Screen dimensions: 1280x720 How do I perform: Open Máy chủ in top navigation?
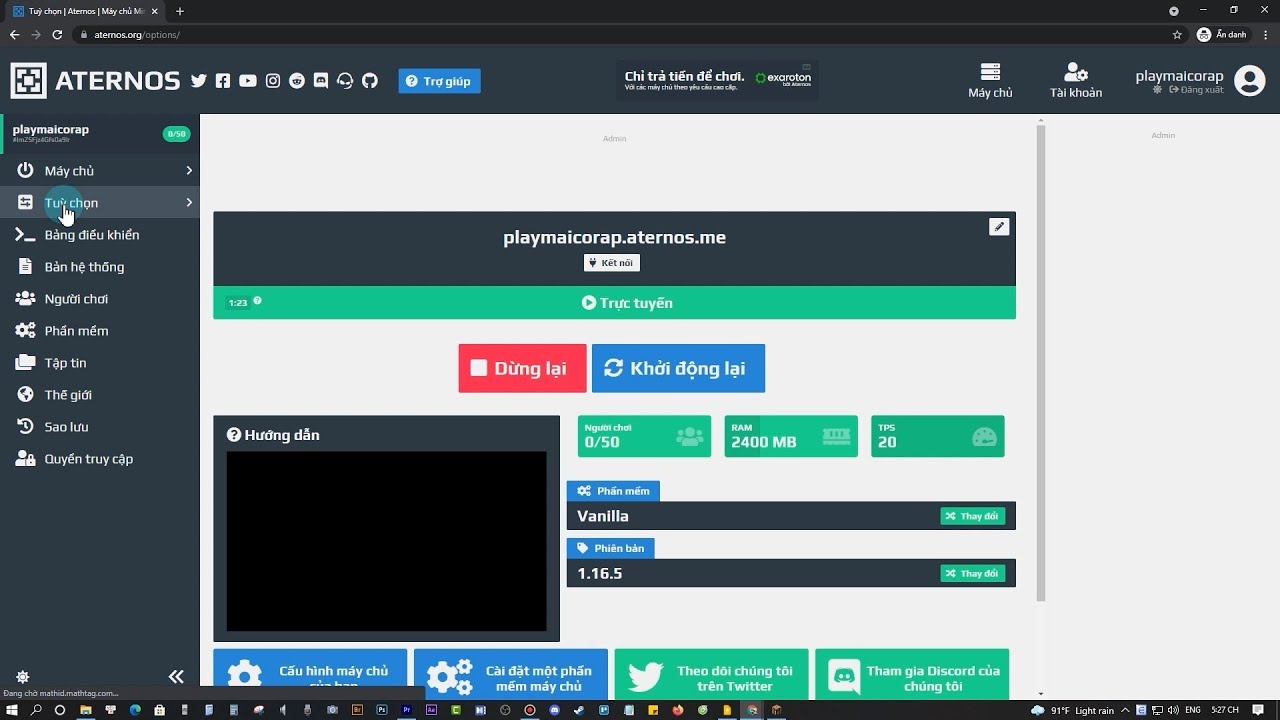pos(990,81)
